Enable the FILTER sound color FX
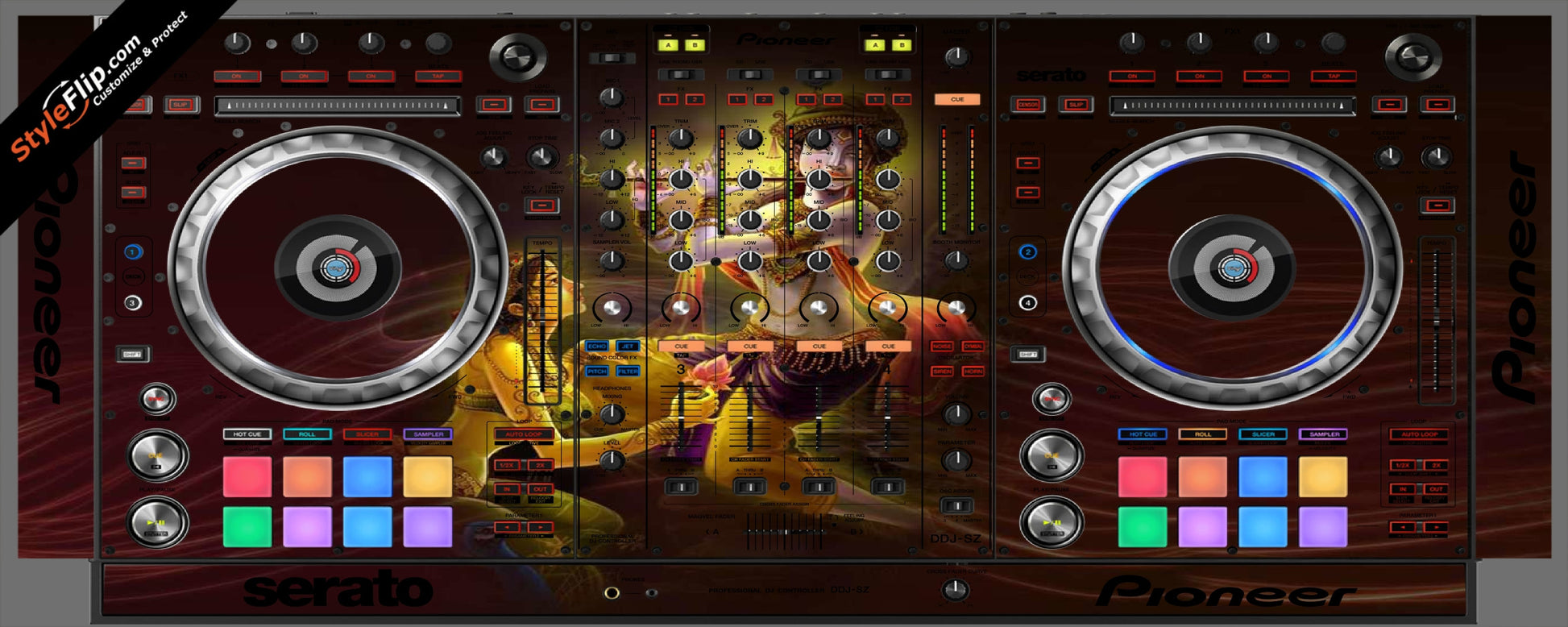 pos(628,372)
